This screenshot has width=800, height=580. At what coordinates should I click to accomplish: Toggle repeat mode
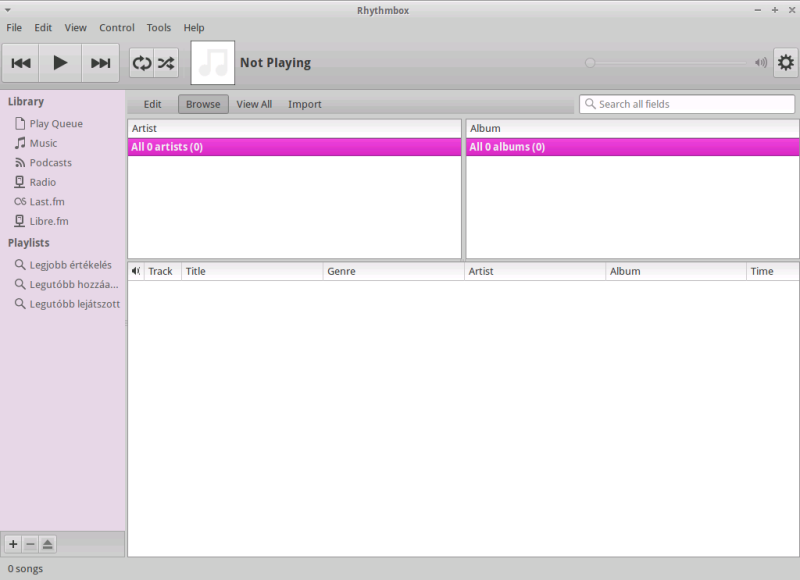click(x=142, y=63)
